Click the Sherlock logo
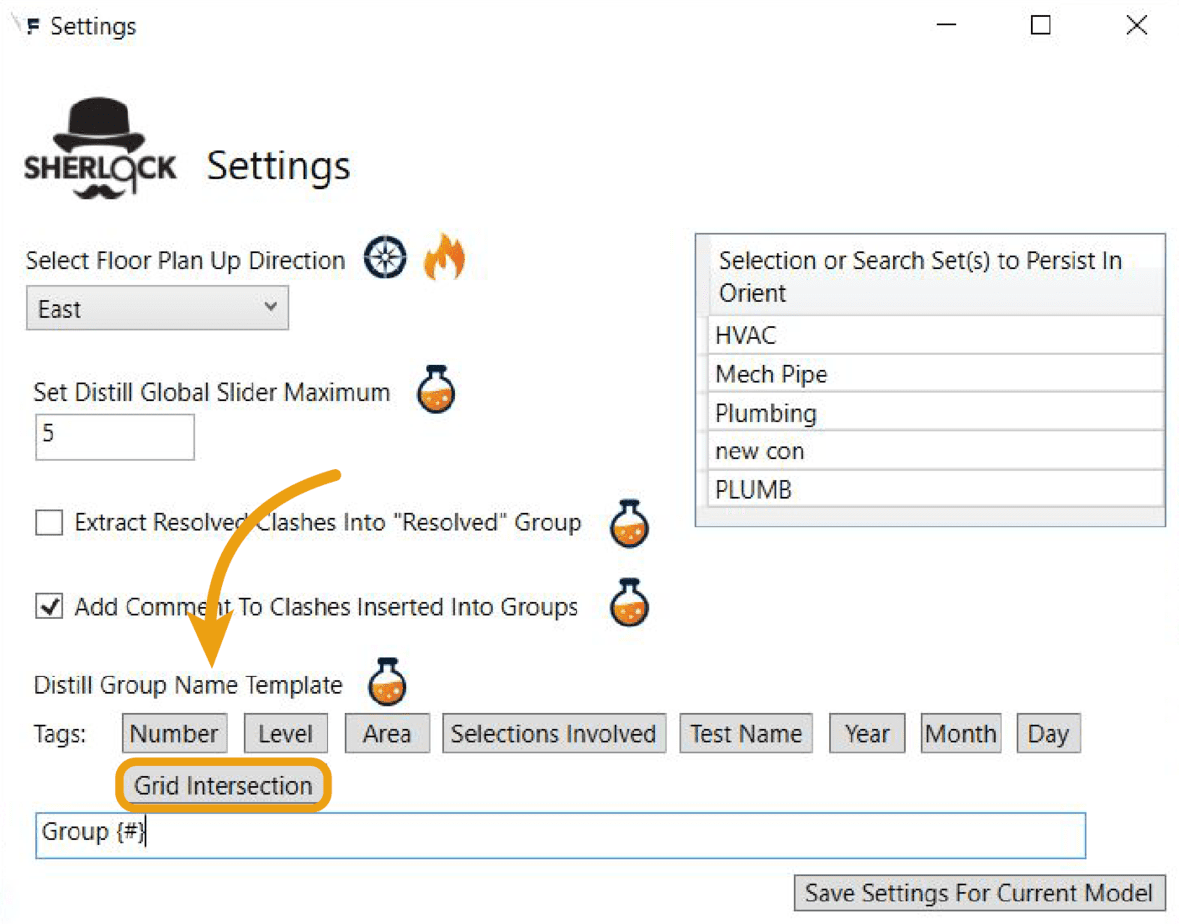 pyautogui.click(x=100, y=148)
